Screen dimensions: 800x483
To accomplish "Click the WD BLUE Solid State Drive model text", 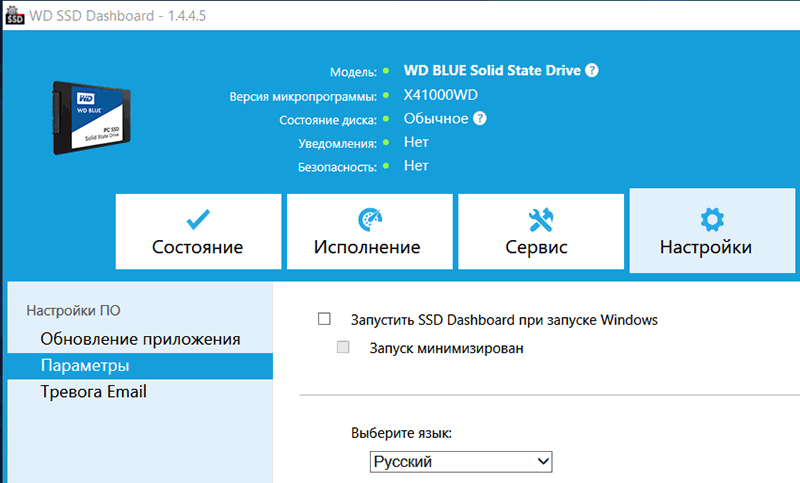I will click(492, 70).
